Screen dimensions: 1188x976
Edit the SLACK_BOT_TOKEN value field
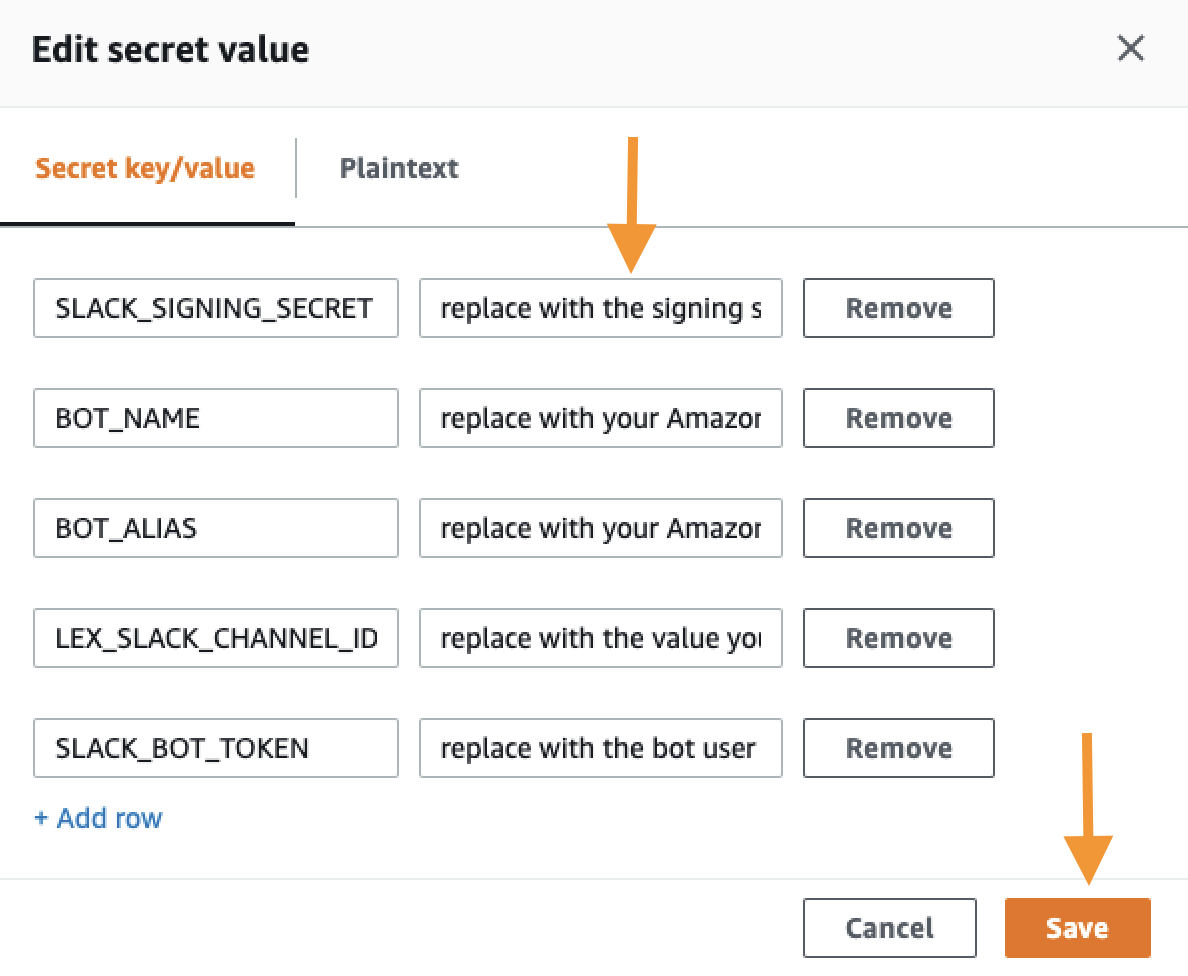point(600,748)
